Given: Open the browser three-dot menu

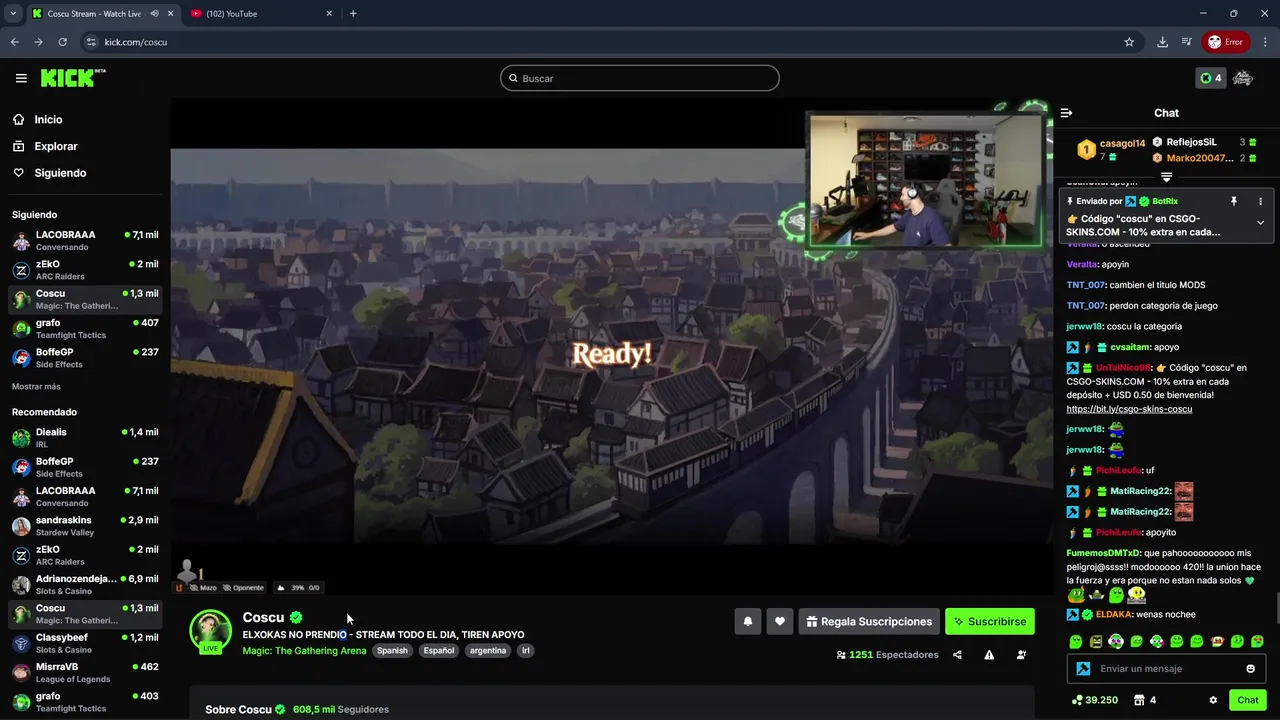Looking at the screenshot, I should point(1265,42).
